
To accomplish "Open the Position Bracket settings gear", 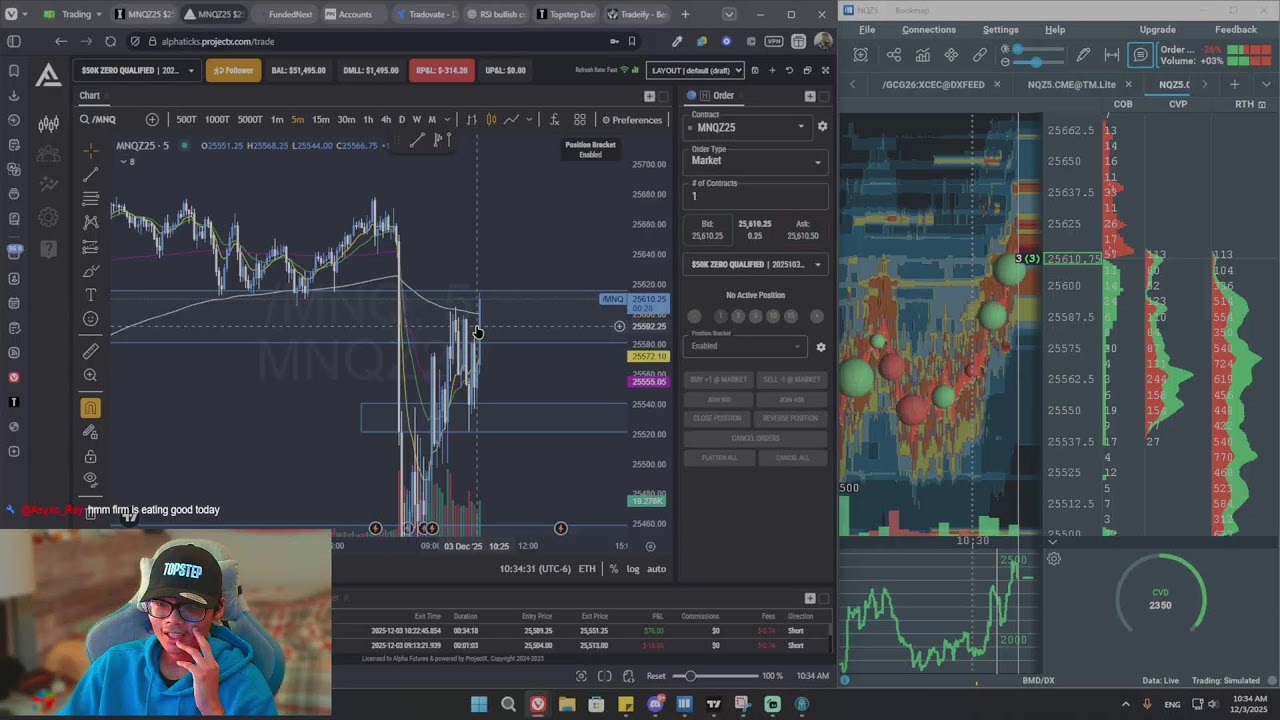I will [x=821, y=347].
